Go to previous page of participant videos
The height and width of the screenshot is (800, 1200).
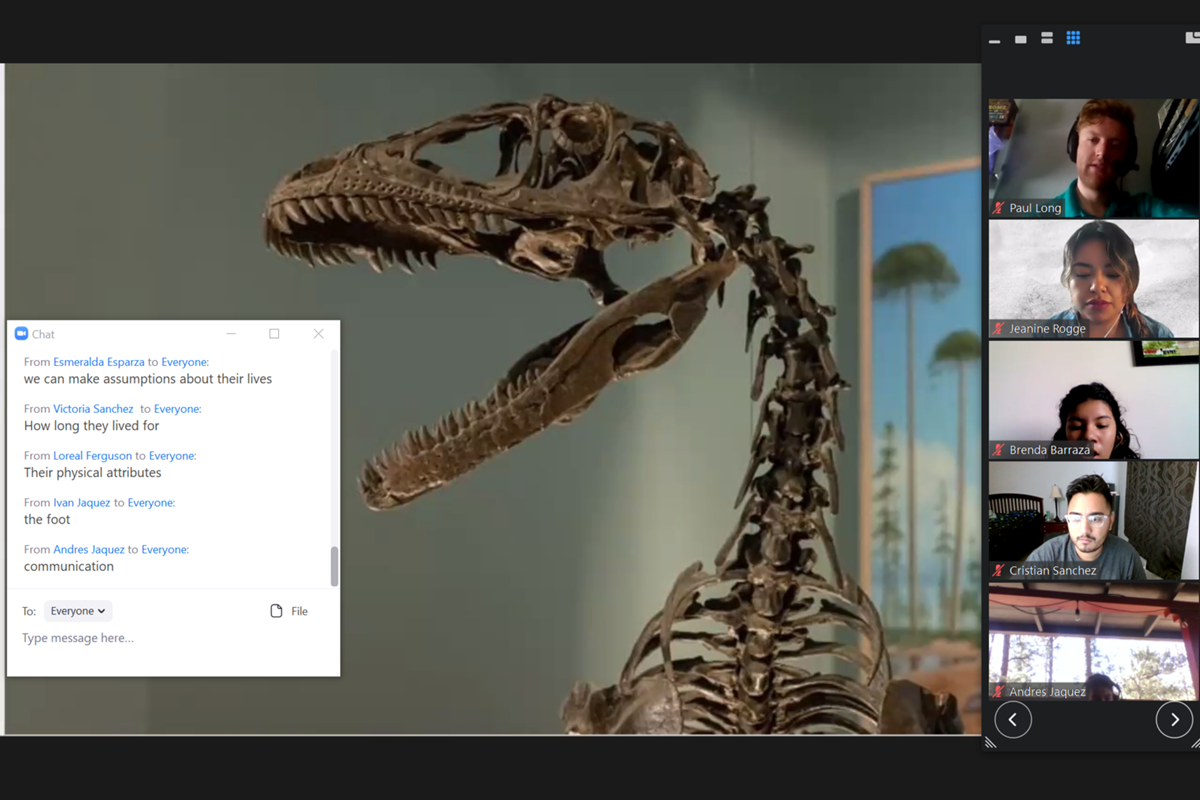pos(1013,720)
